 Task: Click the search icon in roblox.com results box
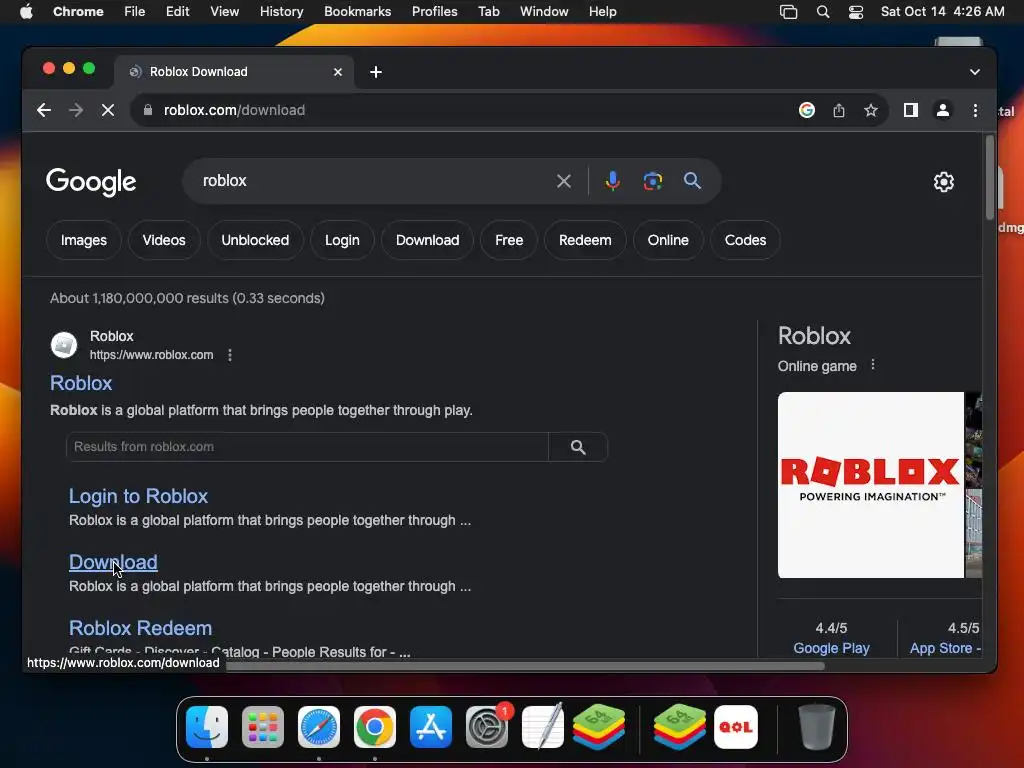point(577,447)
